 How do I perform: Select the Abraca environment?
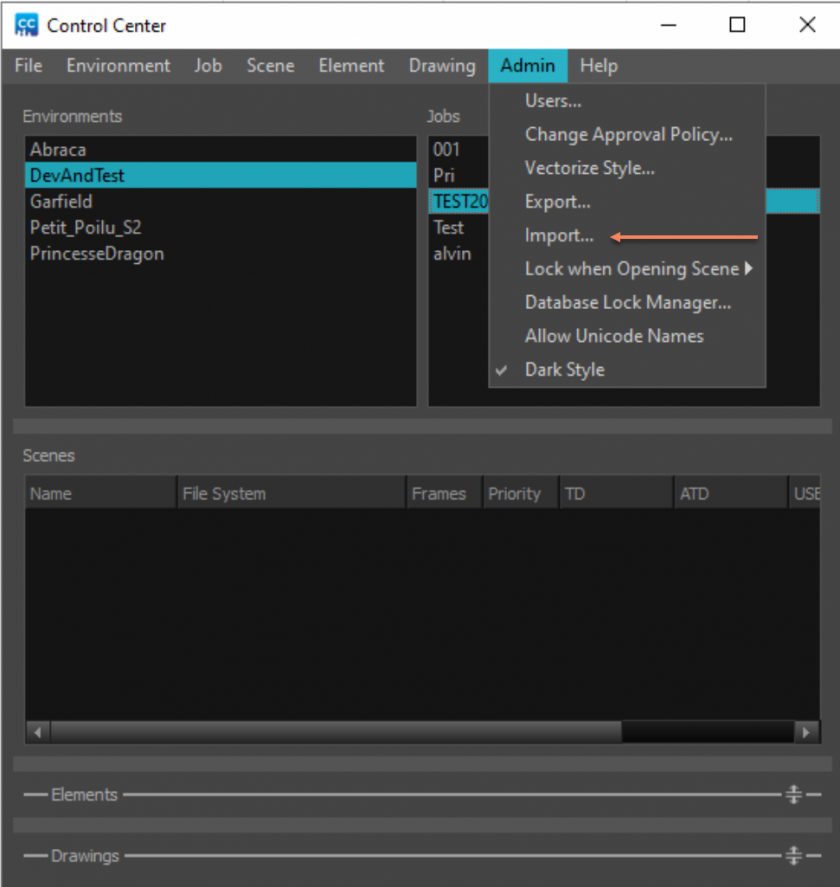[x=221, y=150]
